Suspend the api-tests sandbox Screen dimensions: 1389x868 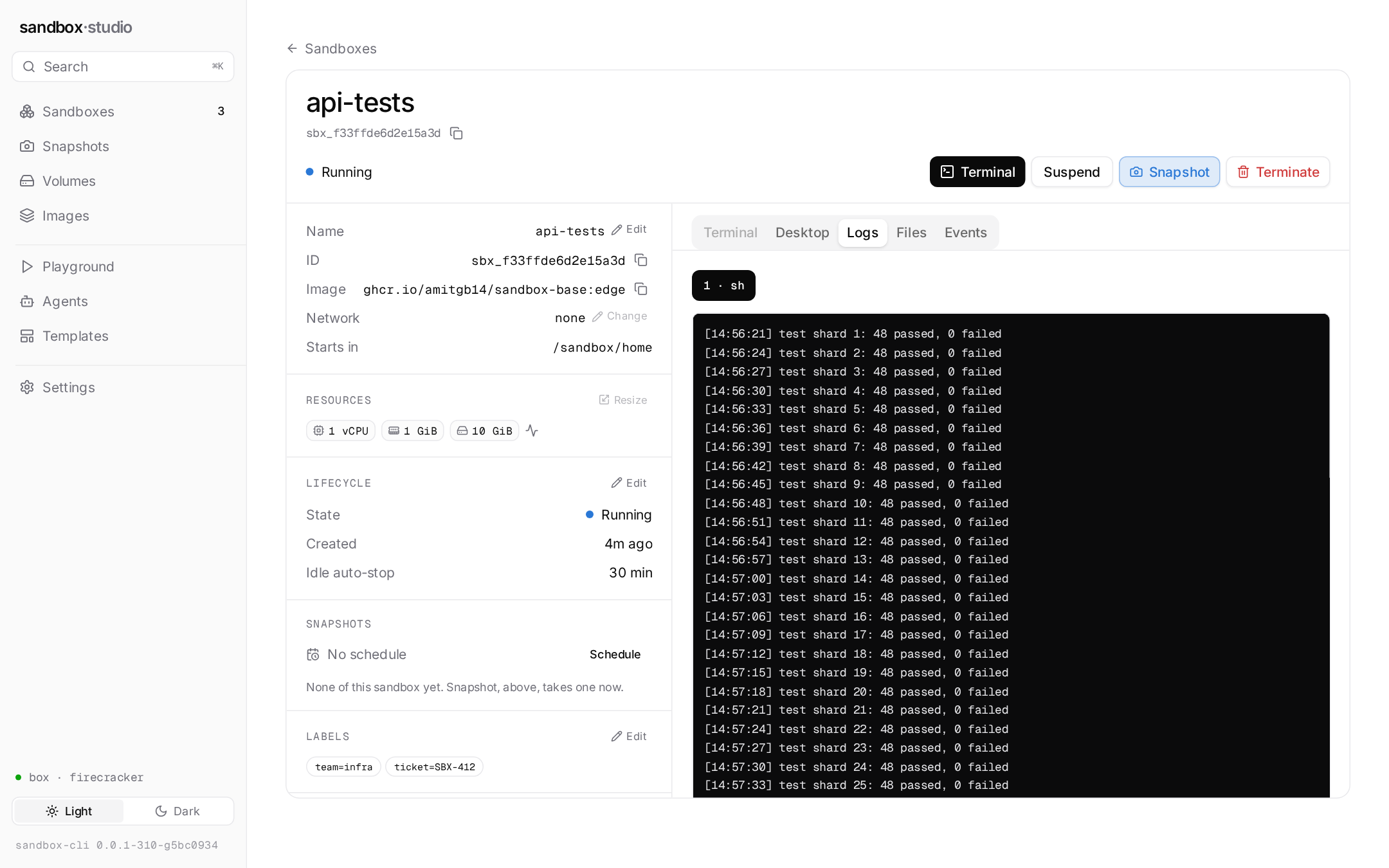pos(1071,172)
